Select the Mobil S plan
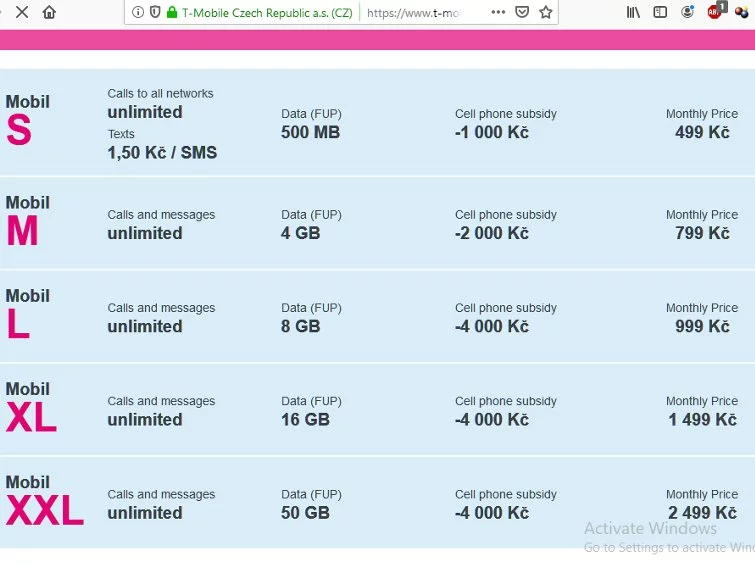Viewport: 755px width, 565px height. [x=27, y=122]
